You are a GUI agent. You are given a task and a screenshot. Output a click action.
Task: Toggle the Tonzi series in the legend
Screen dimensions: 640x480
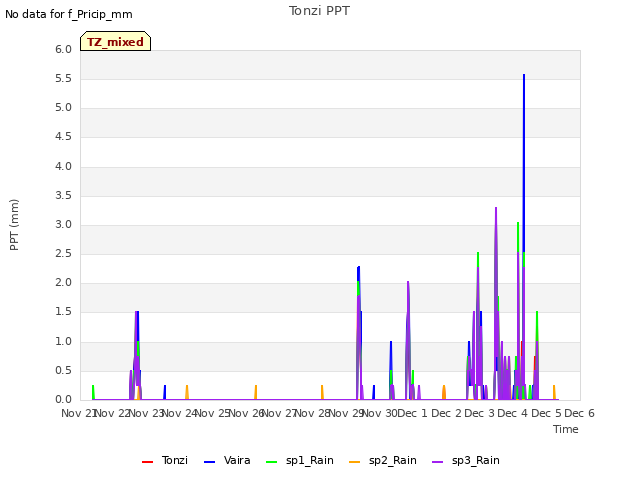point(165,460)
